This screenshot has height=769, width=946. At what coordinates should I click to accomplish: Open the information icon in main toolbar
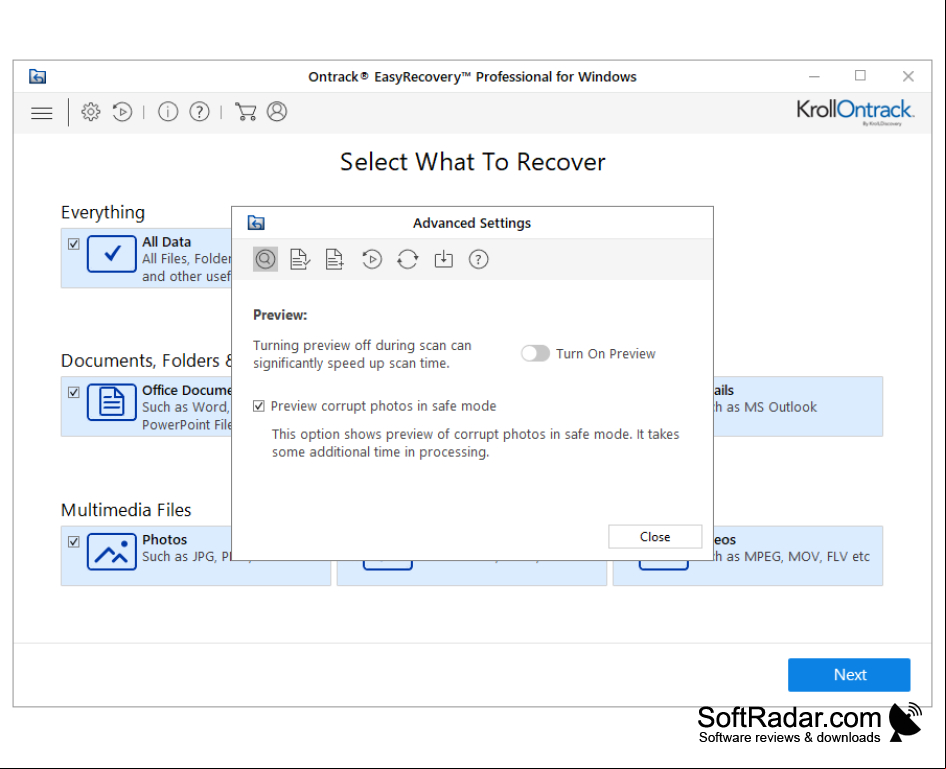pos(168,112)
